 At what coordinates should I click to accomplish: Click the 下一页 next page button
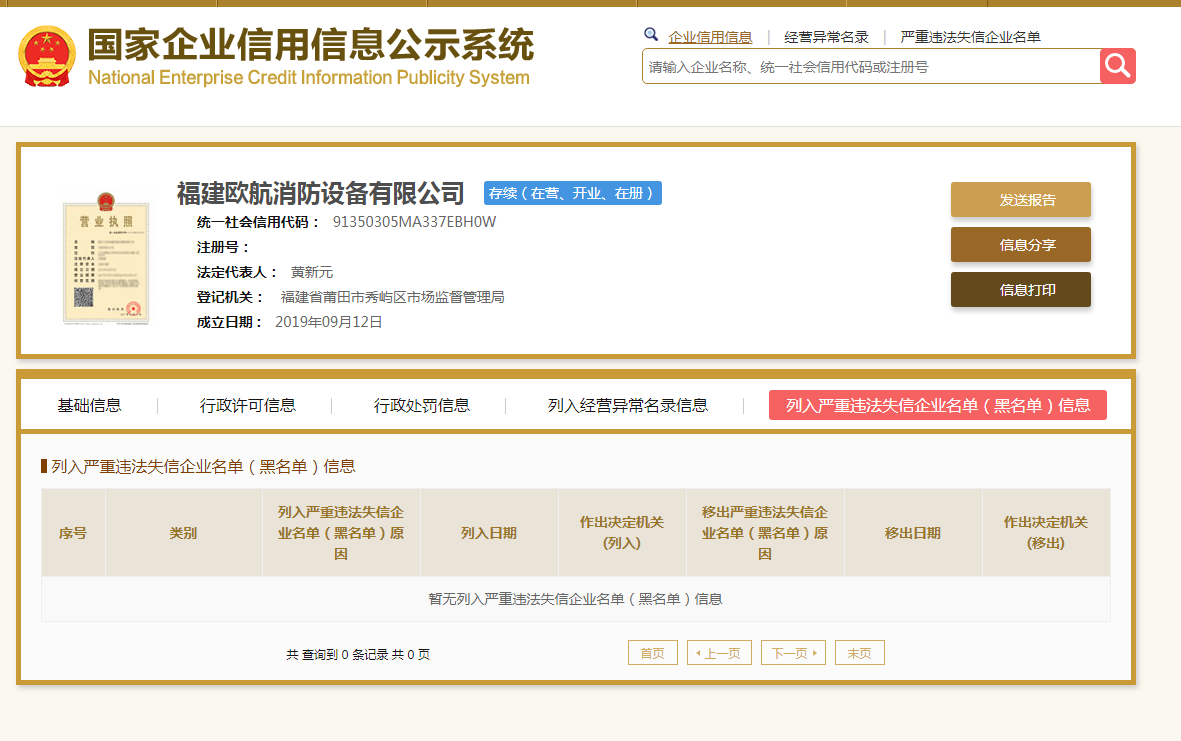coord(793,653)
